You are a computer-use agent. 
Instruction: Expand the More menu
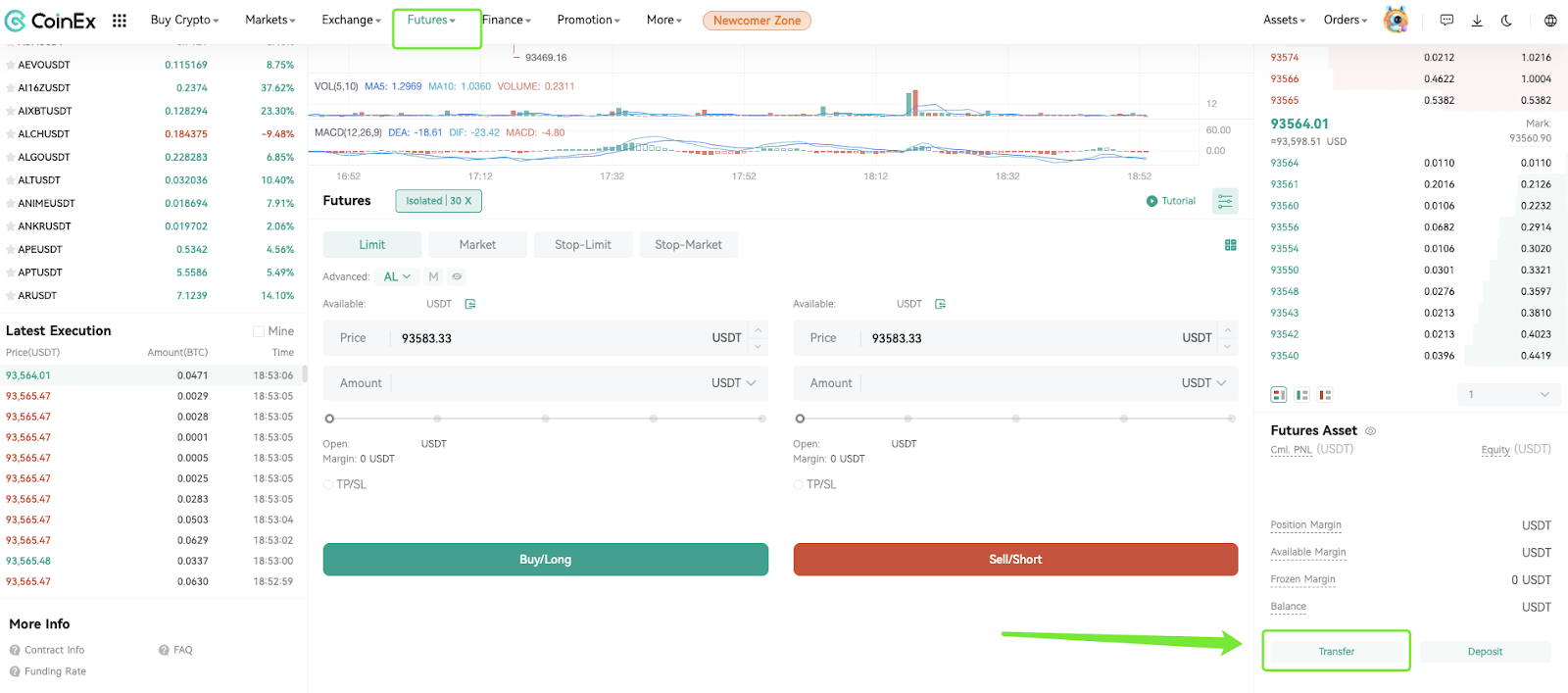[663, 20]
